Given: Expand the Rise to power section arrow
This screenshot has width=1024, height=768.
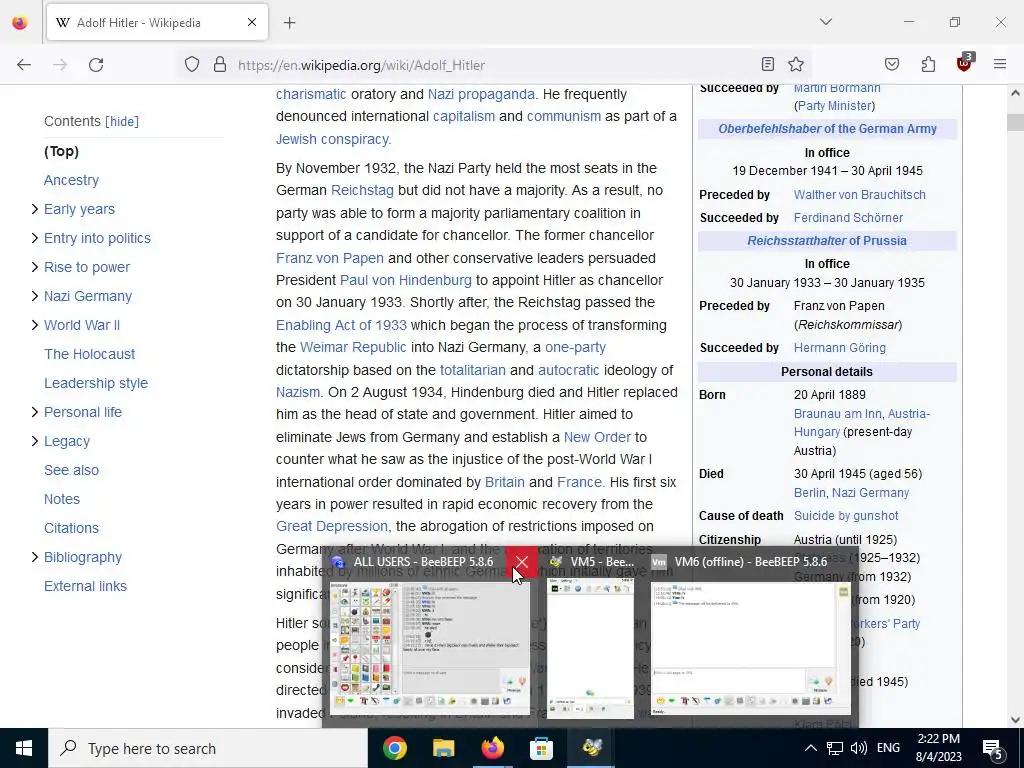Looking at the screenshot, I should pyautogui.click(x=35, y=267).
